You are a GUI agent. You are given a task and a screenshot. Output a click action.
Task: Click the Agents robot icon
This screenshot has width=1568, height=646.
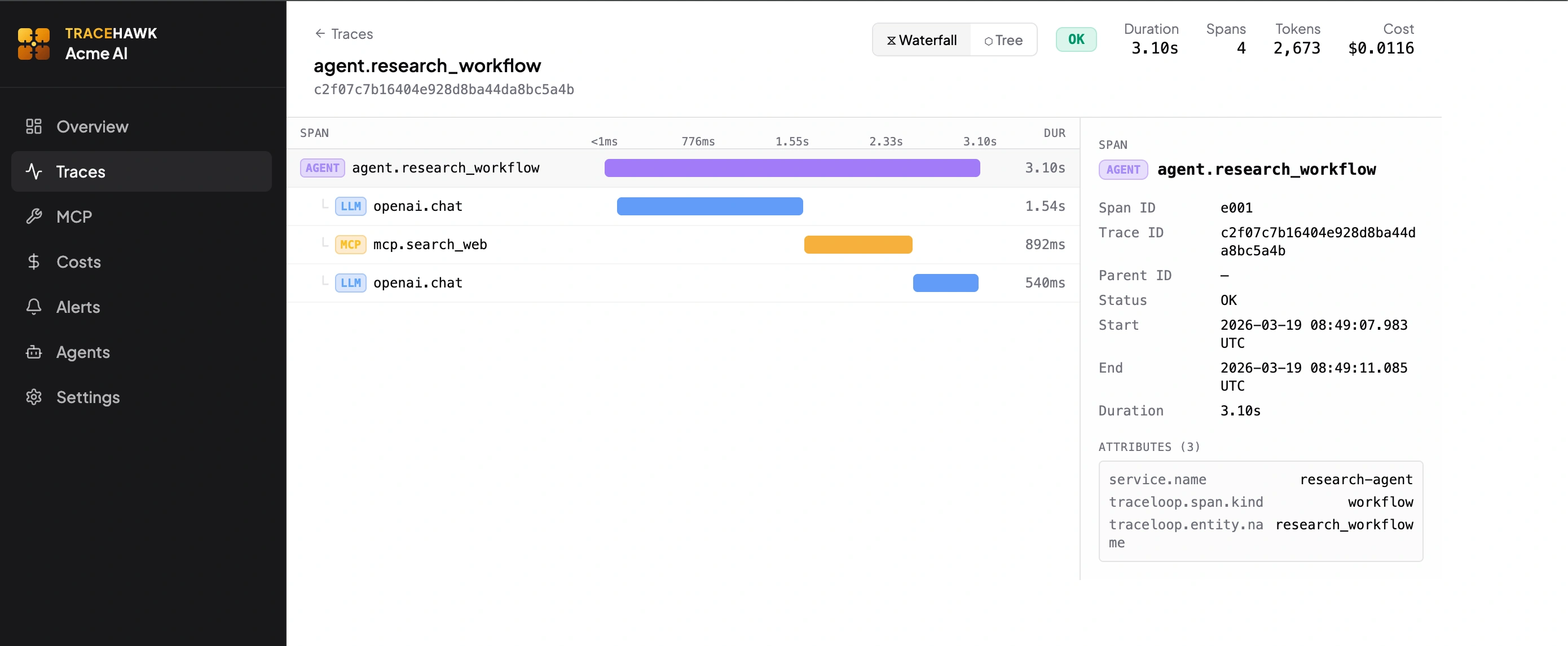tap(33, 352)
